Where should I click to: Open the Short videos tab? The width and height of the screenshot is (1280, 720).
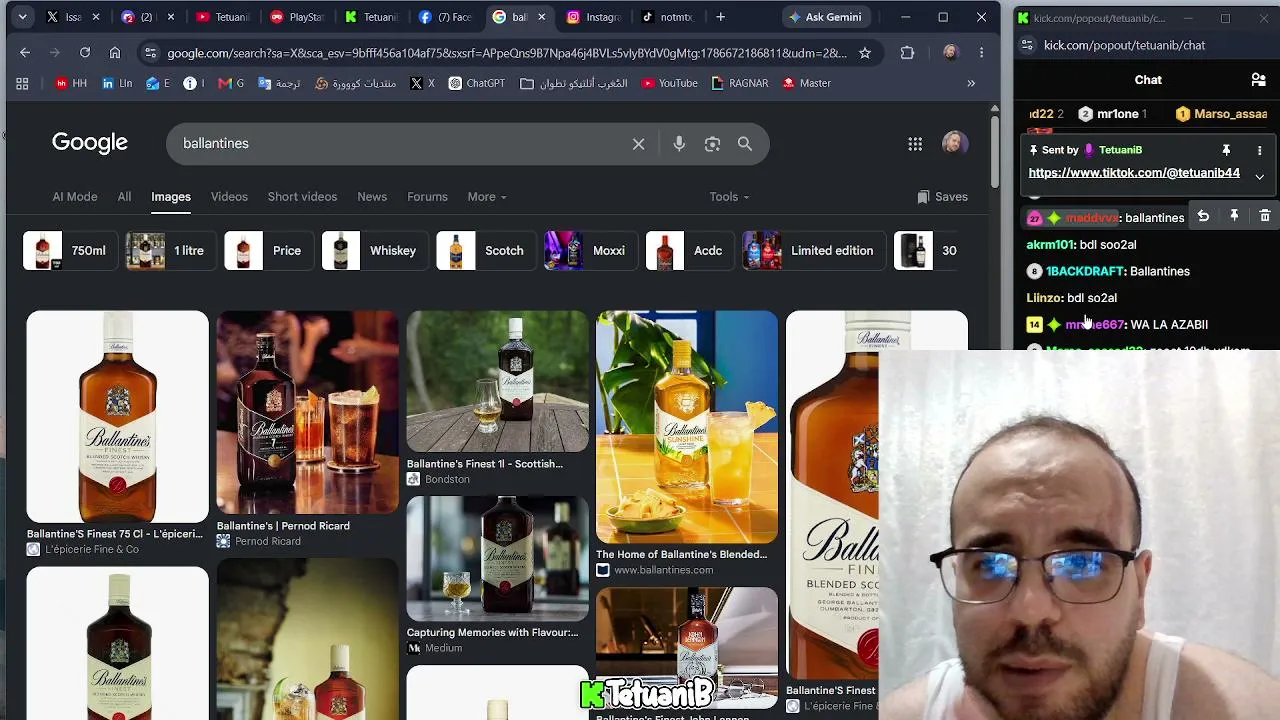click(302, 197)
